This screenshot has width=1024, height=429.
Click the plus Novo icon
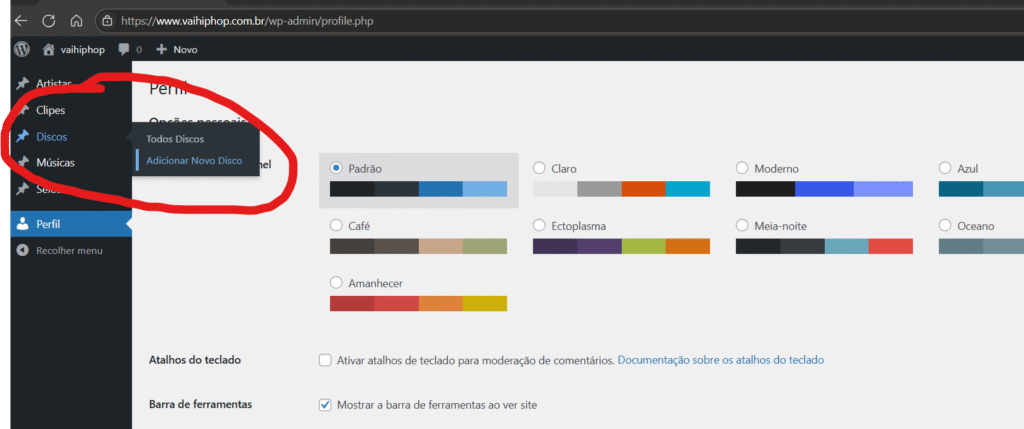click(161, 48)
